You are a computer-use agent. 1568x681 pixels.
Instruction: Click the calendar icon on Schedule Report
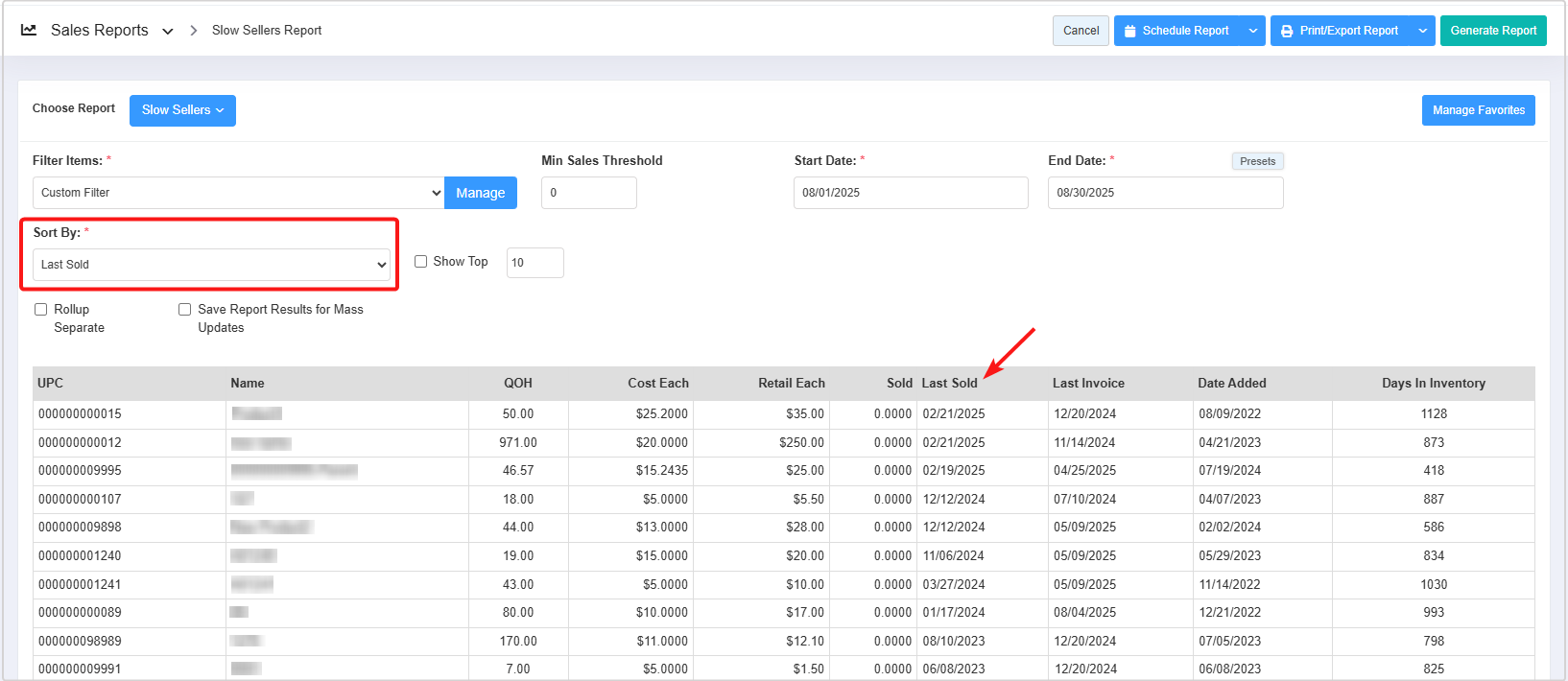pyautogui.click(x=1130, y=31)
